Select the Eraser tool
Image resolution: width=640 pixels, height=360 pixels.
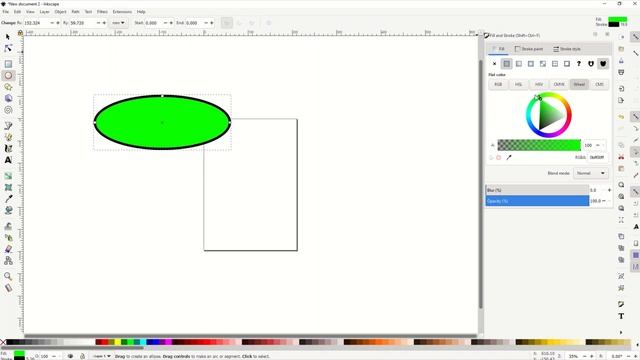tap(8, 249)
